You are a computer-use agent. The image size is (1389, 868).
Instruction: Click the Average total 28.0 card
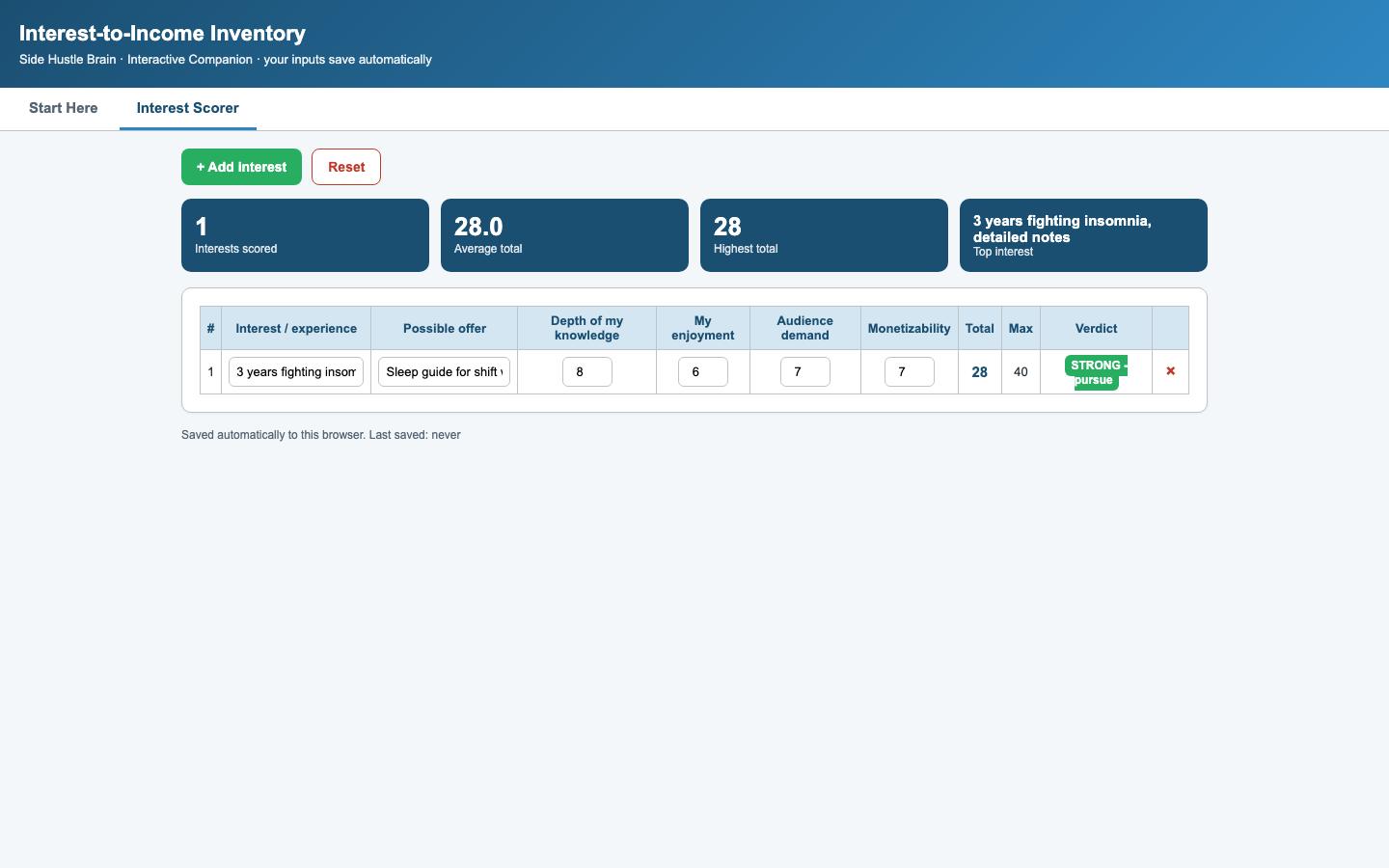564,235
